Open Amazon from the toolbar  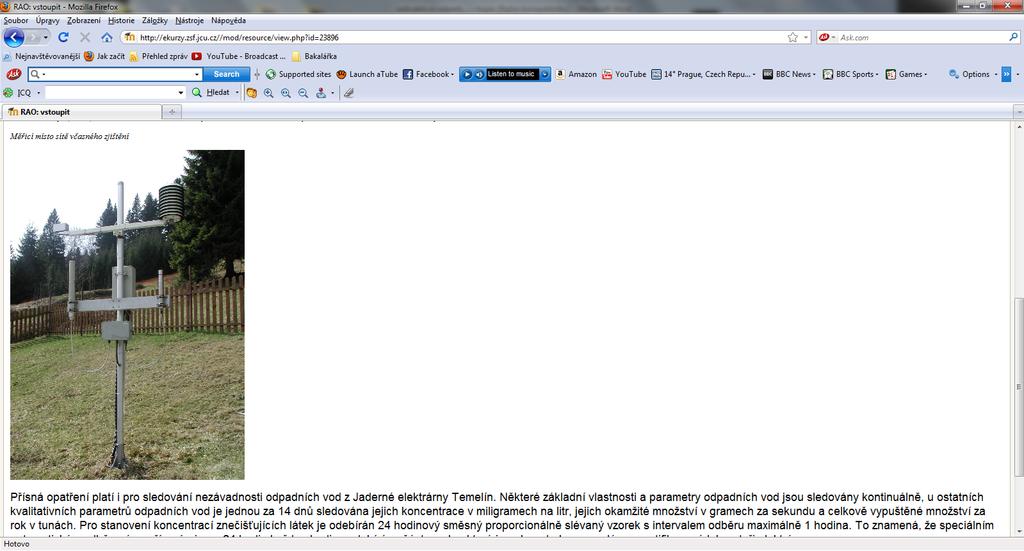coord(576,74)
